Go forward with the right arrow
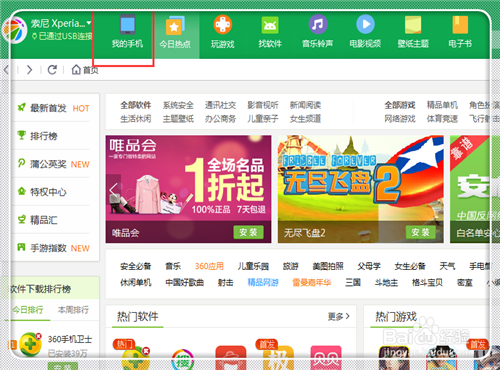500x370 pixels. [x=29, y=70]
